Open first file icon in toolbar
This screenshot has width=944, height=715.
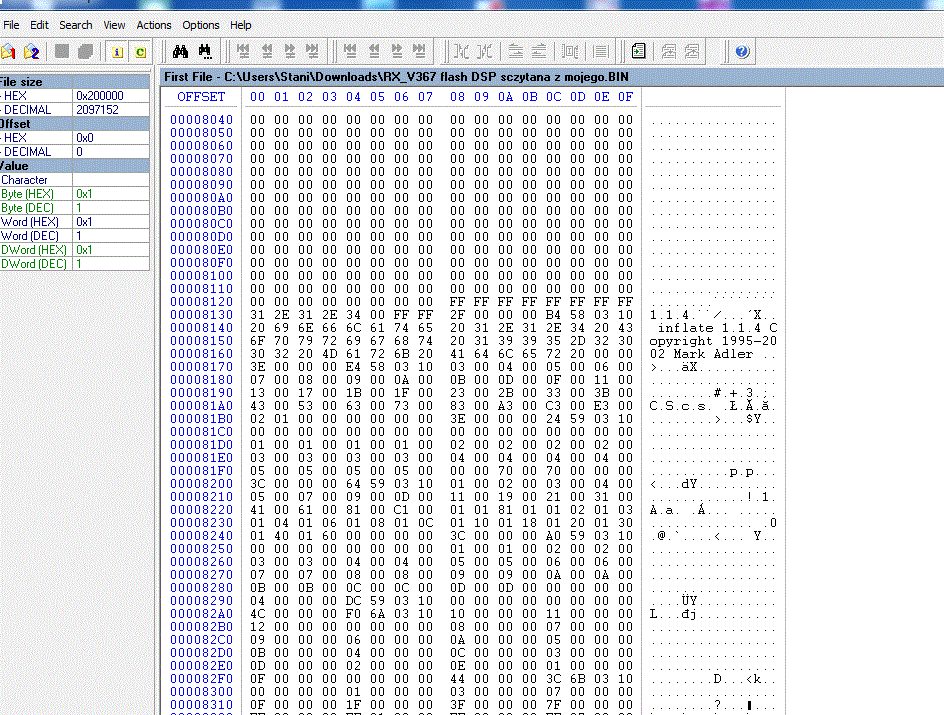[x=8, y=52]
